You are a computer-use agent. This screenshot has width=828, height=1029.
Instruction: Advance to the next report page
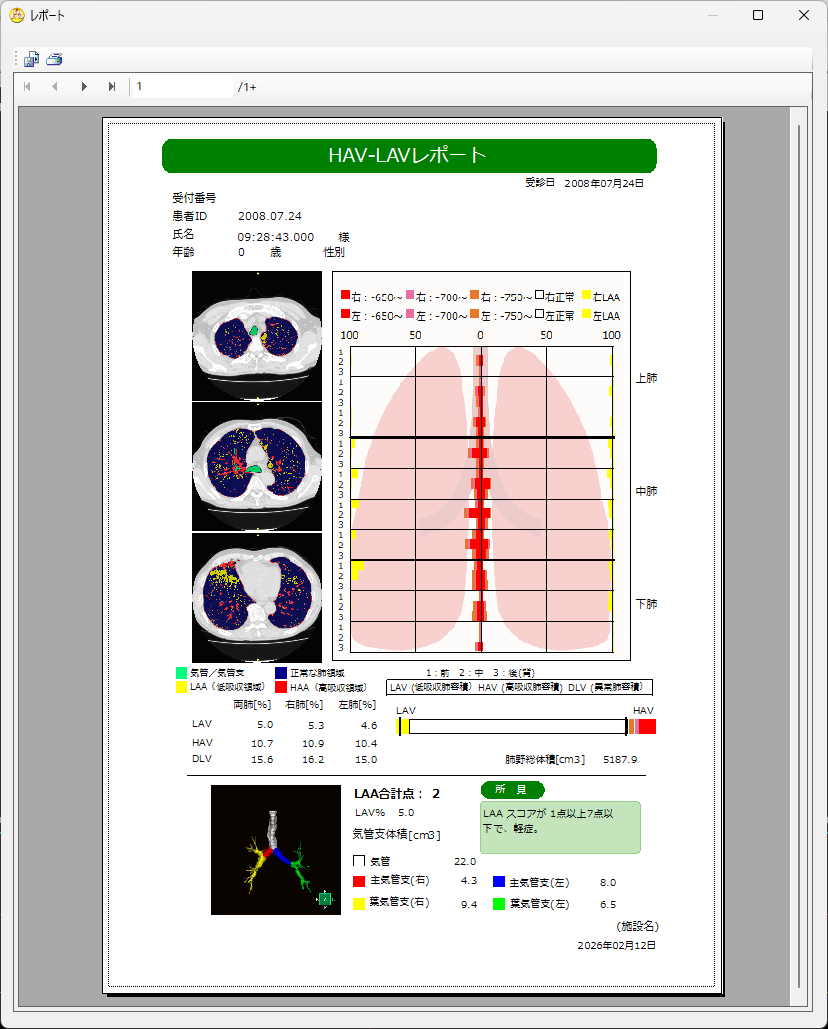tap(84, 87)
